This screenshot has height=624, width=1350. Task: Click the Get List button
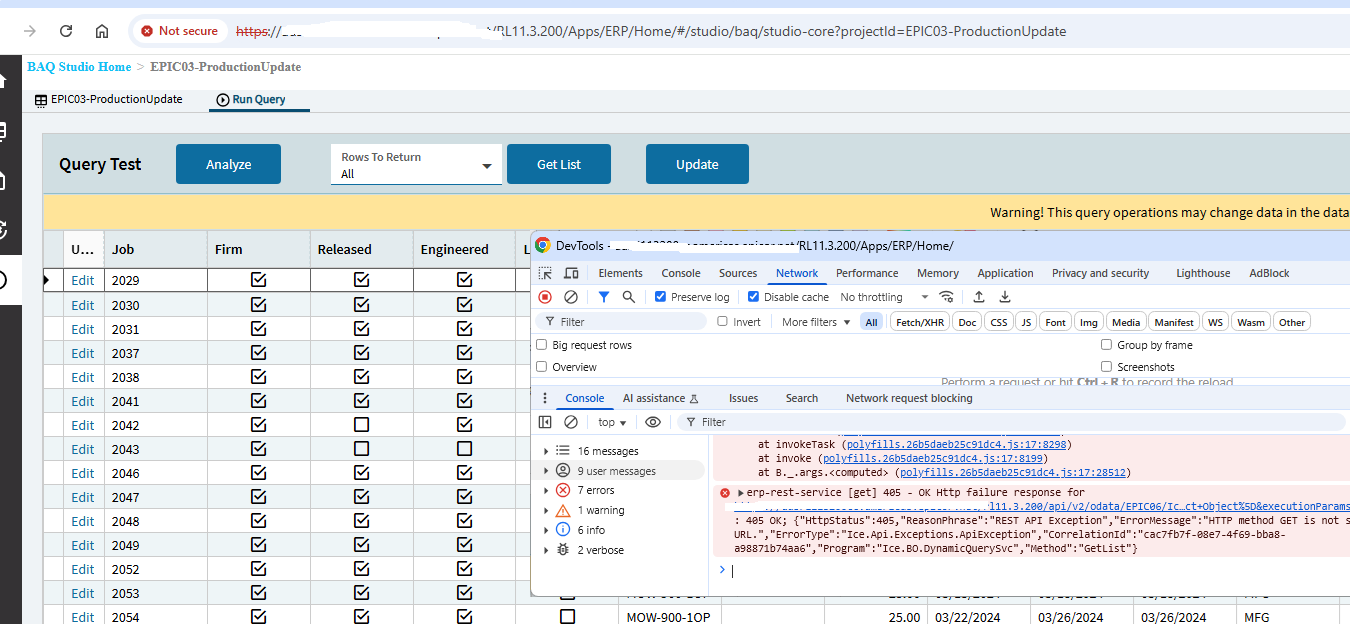pos(559,164)
